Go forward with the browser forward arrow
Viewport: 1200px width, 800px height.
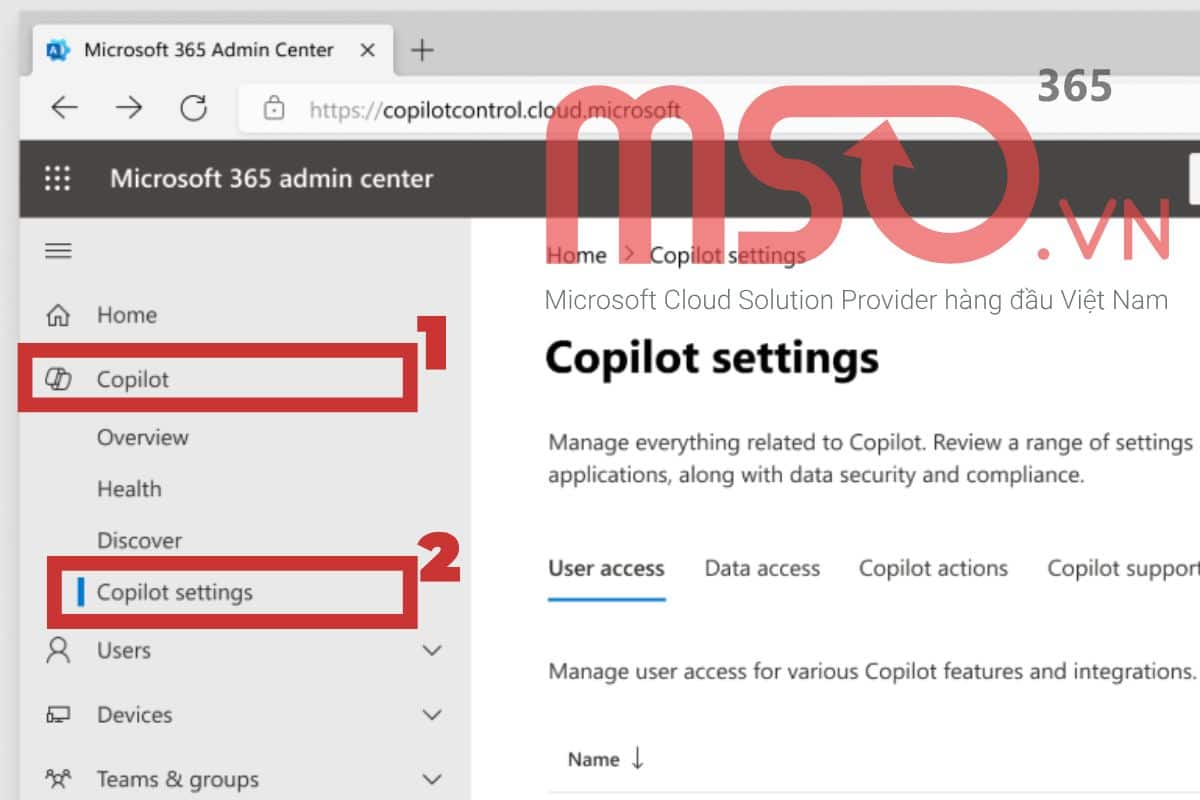[129, 108]
